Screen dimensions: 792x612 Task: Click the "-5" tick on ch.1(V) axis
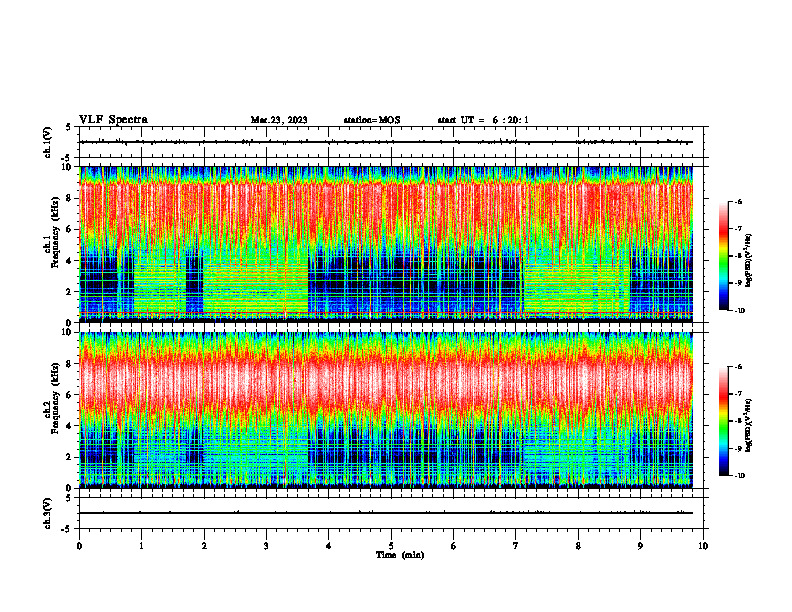66,158
